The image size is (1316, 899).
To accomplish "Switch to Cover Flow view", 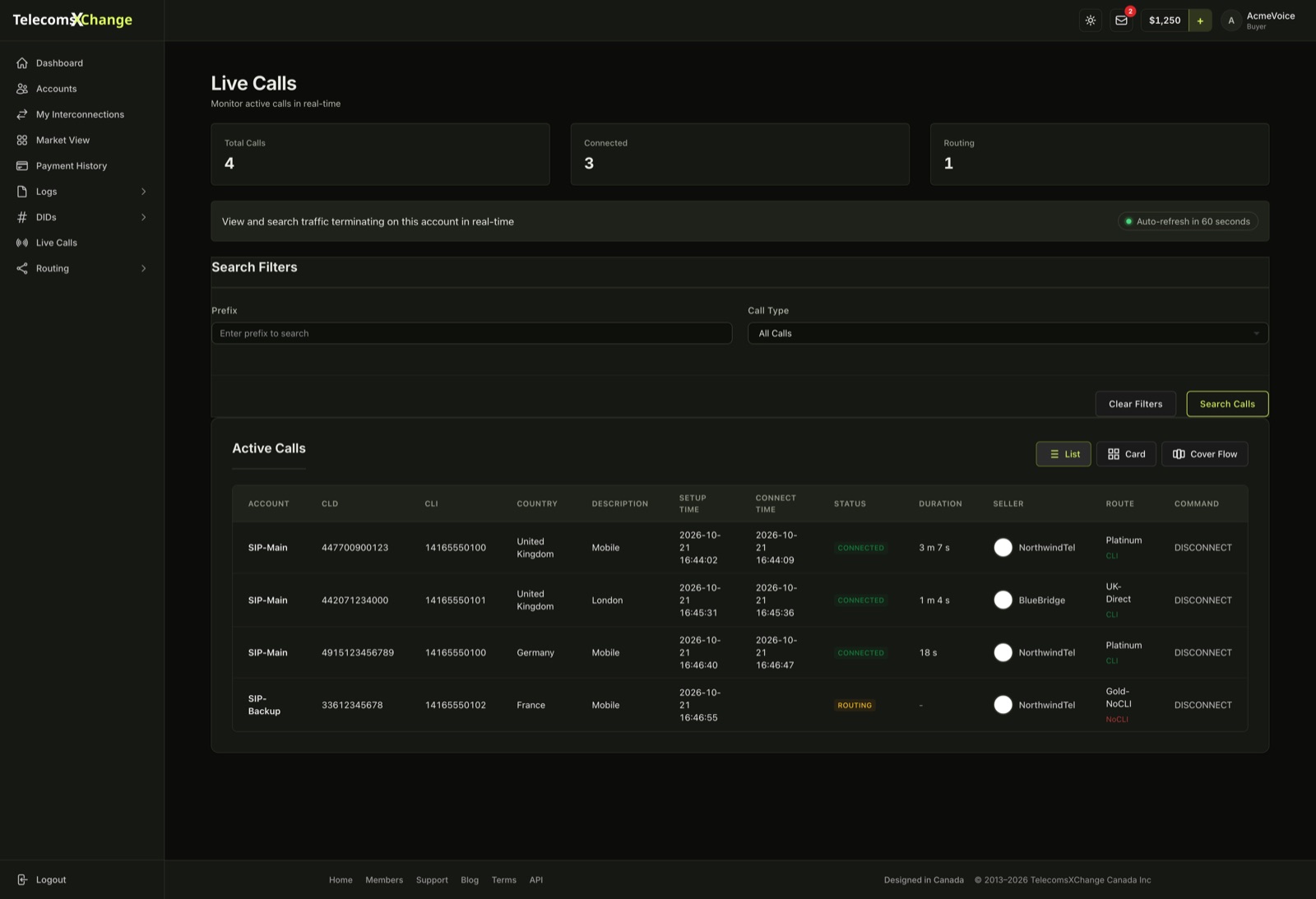I will point(1204,454).
